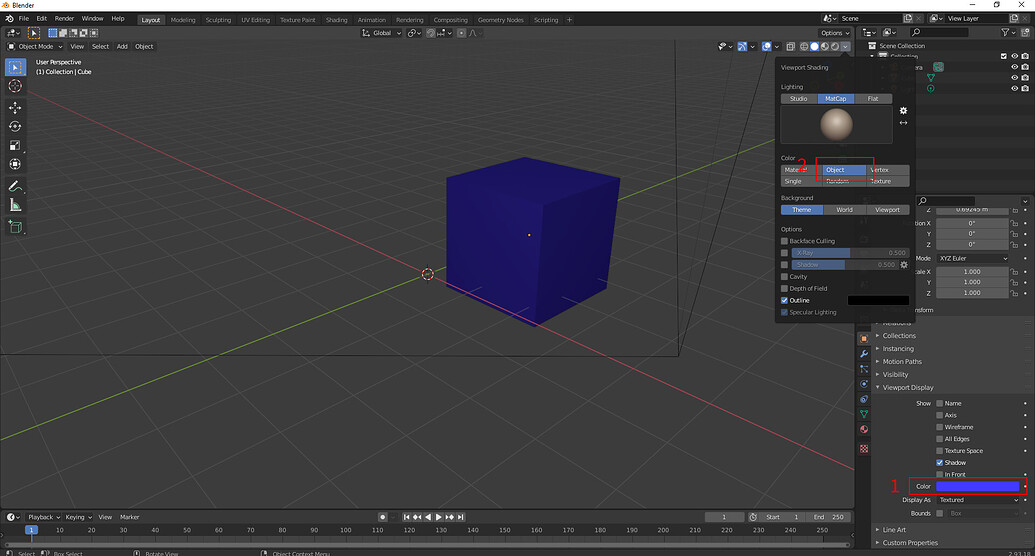Open the Particles properties tab
The height and width of the screenshot is (556, 1035).
[863, 368]
